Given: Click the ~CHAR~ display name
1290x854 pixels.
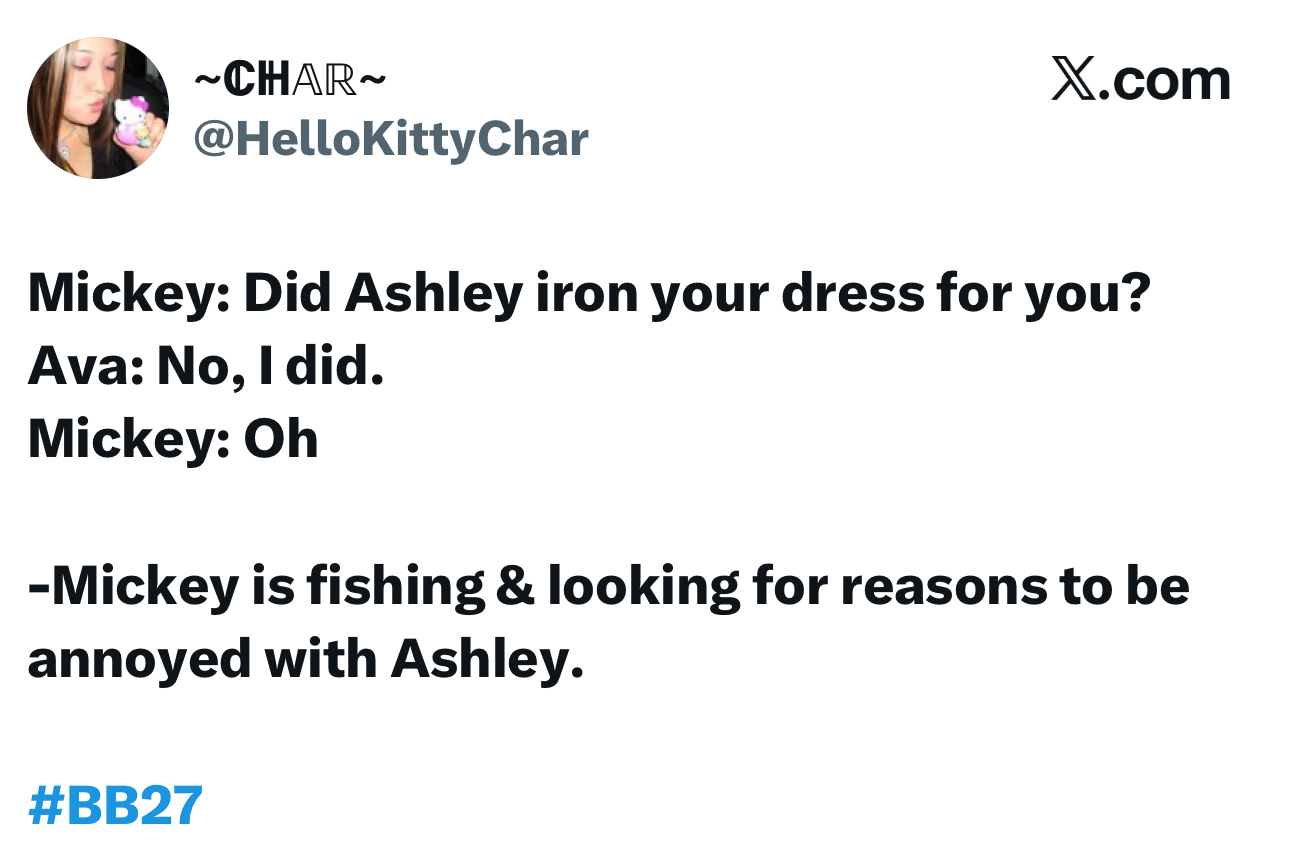Looking at the screenshot, I should coord(289,80).
